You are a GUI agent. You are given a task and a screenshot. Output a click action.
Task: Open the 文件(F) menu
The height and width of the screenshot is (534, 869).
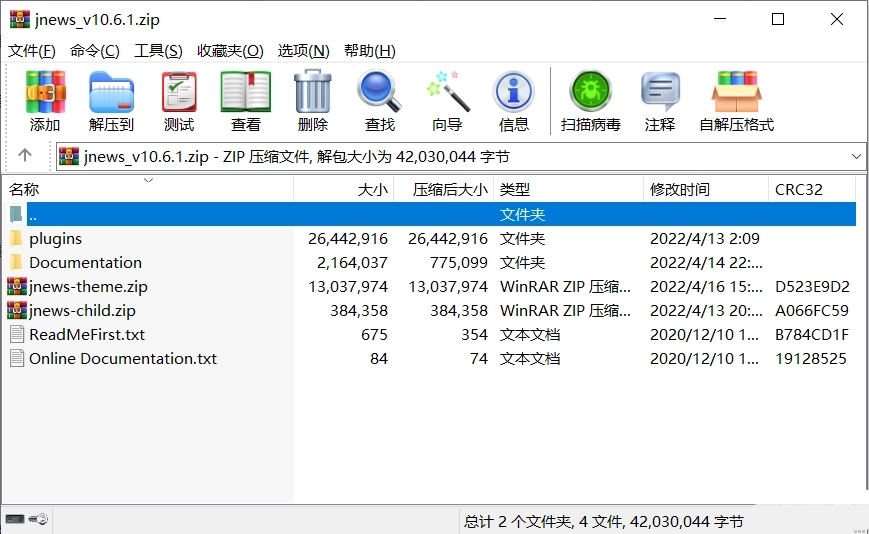point(32,51)
